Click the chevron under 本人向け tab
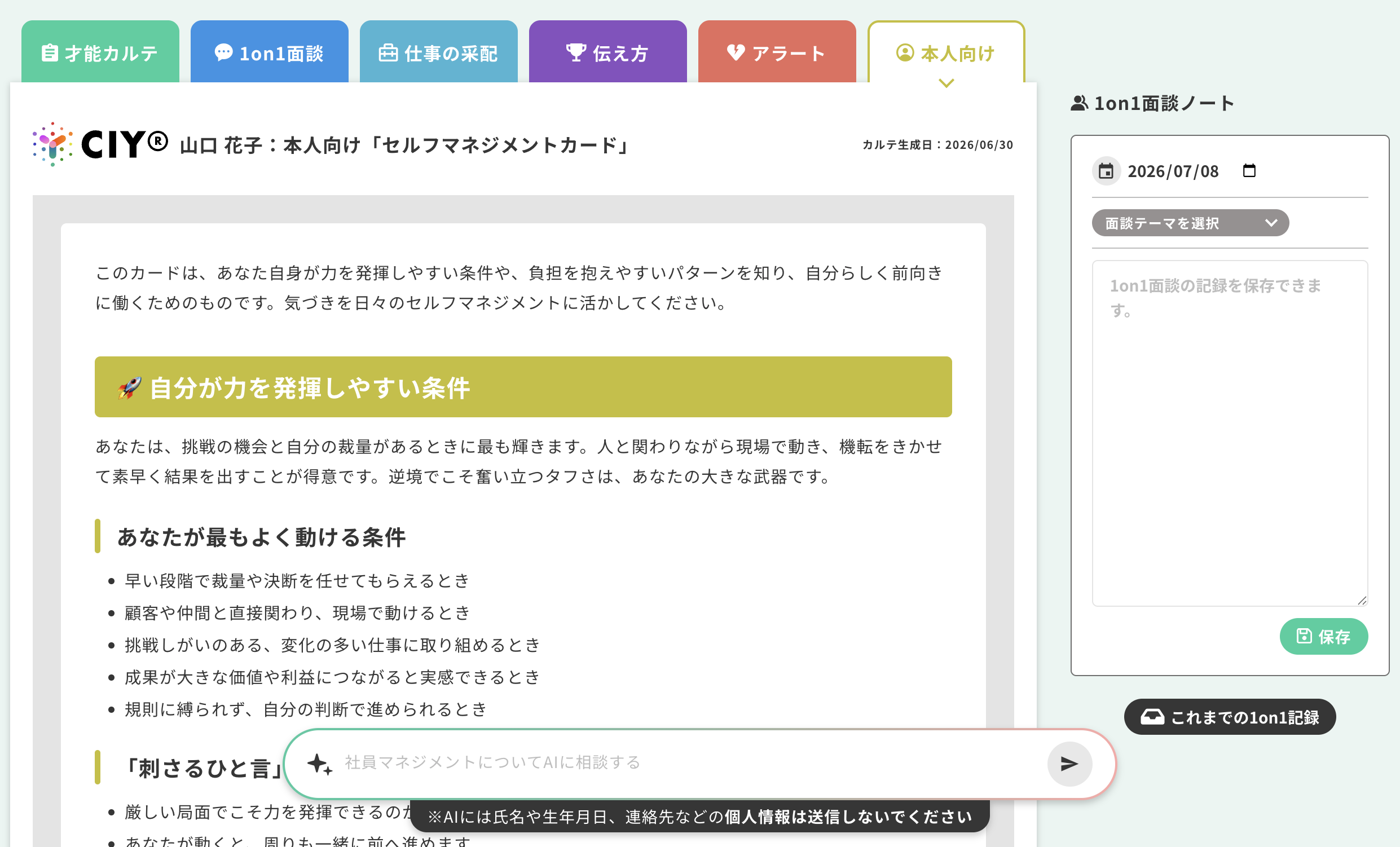1400x847 pixels. click(x=946, y=83)
